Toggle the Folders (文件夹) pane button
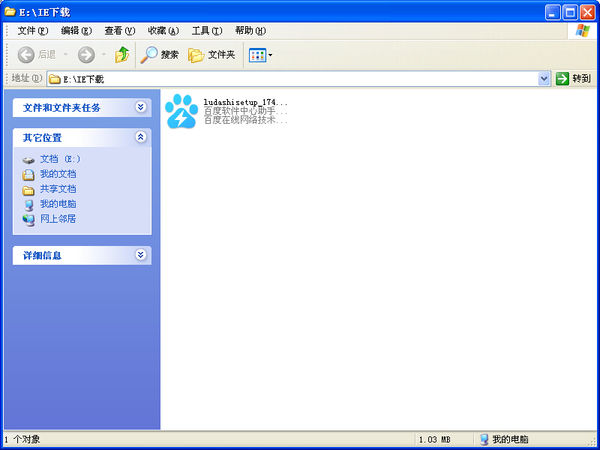Image resolution: width=600 pixels, height=450 pixels. [212, 55]
